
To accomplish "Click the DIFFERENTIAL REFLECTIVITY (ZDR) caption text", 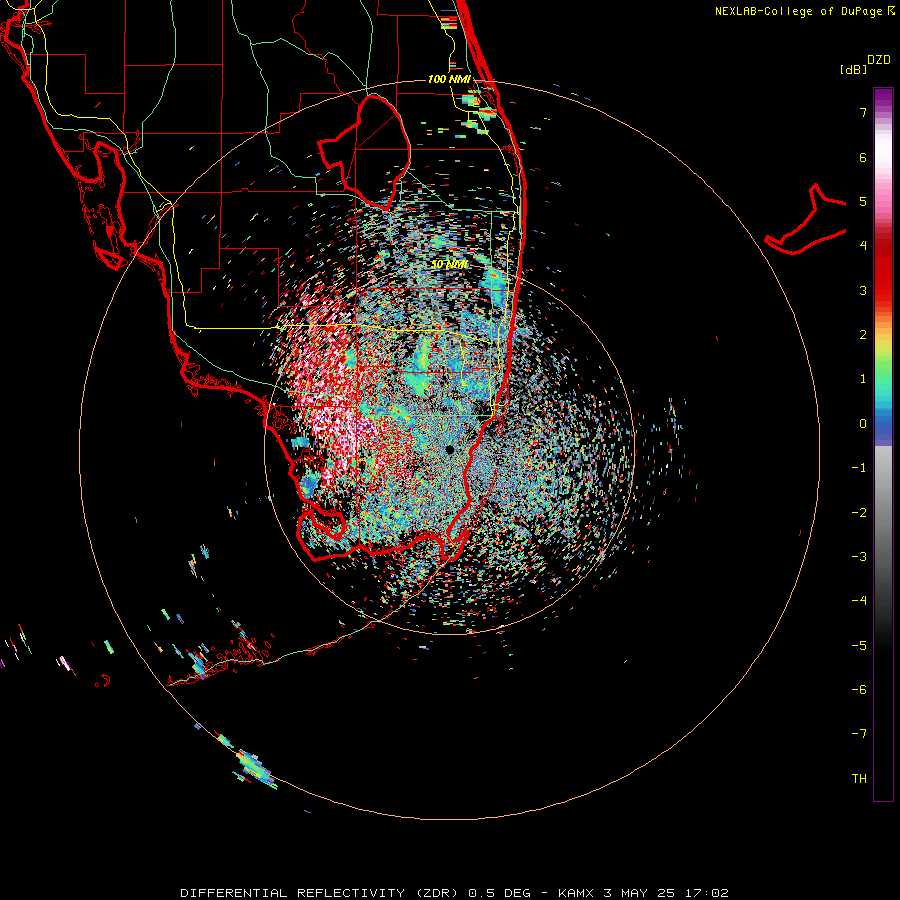I will pos(321,893).
